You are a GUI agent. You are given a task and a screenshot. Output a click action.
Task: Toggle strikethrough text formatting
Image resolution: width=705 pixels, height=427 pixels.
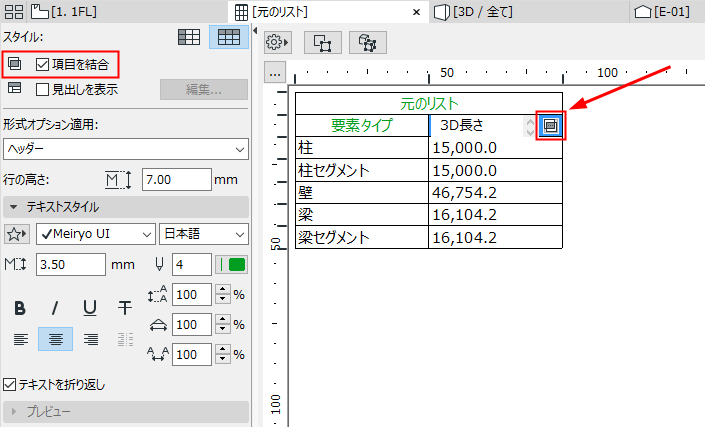(125, 308)
